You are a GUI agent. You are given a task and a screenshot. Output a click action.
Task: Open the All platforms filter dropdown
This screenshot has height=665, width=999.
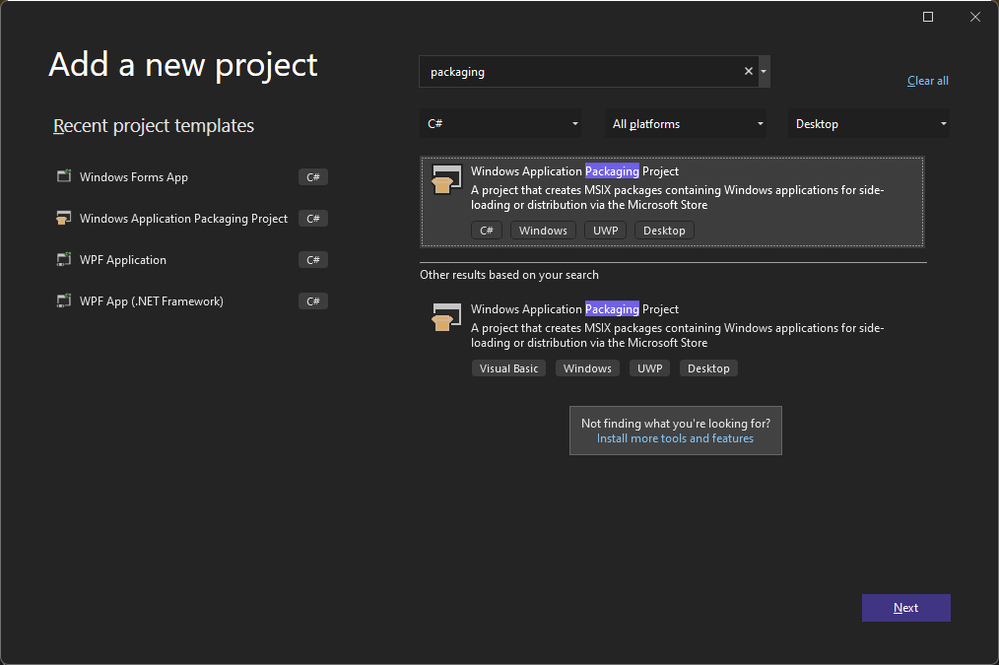pos(686,124)
